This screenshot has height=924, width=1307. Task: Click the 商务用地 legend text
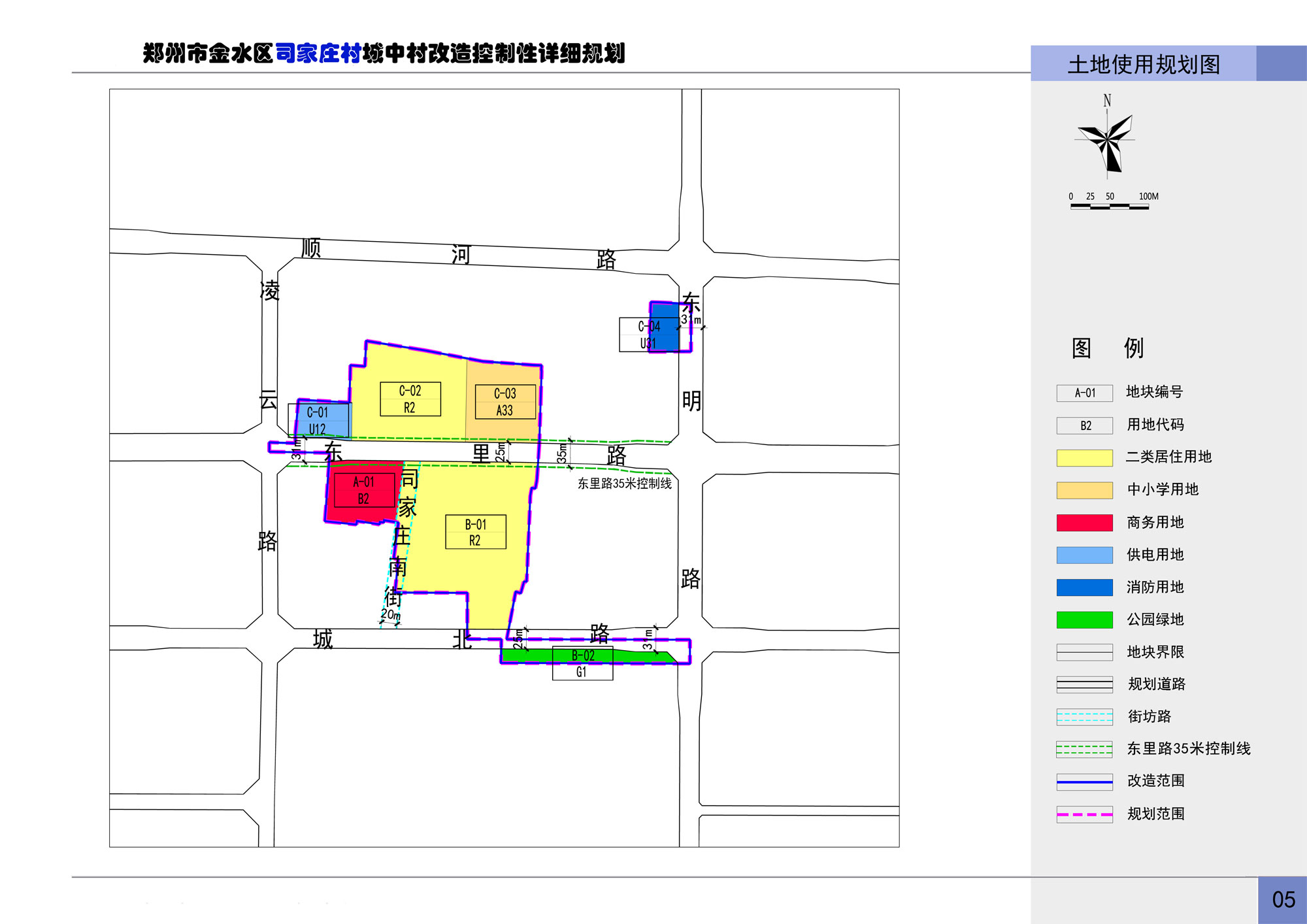coord(1155,522)
